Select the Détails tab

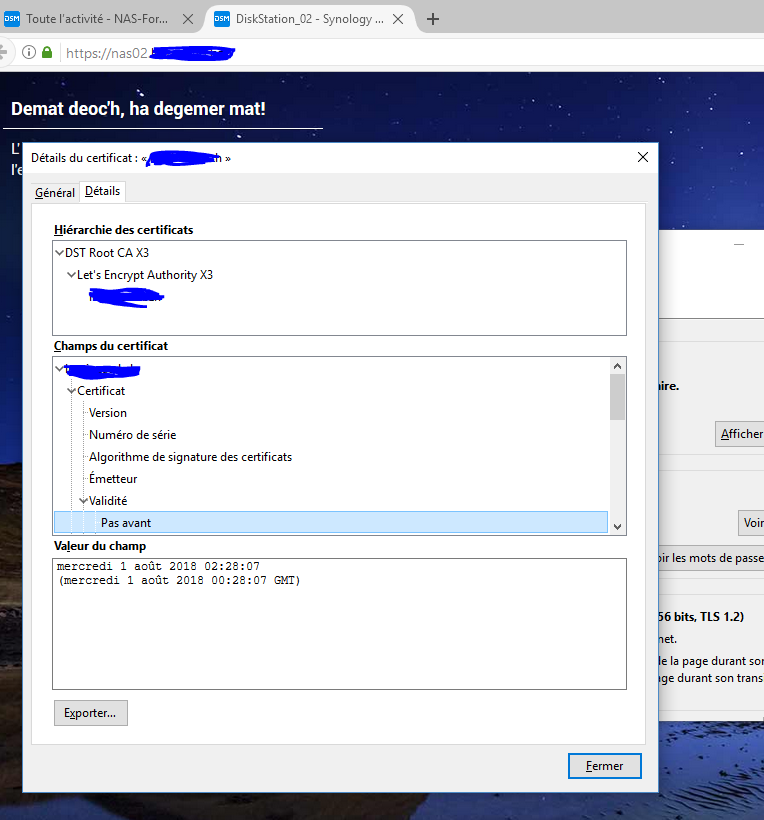pyautogui.click(x=102, y=191)
